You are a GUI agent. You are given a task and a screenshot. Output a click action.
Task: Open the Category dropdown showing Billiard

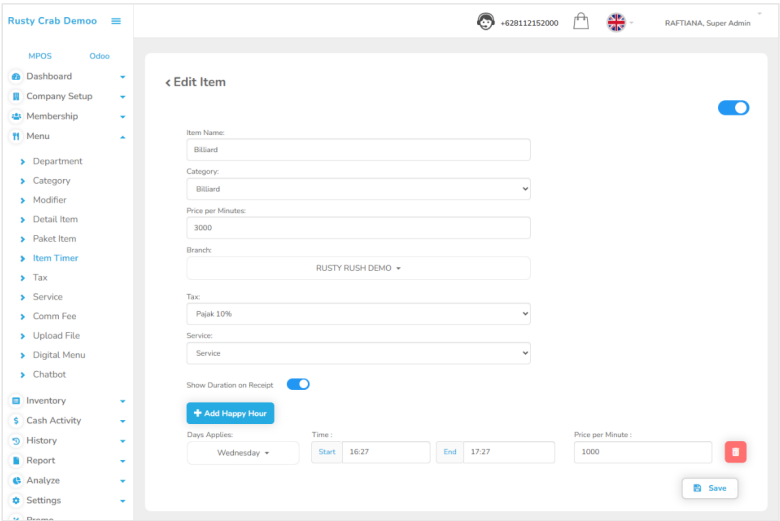point(358,189)
